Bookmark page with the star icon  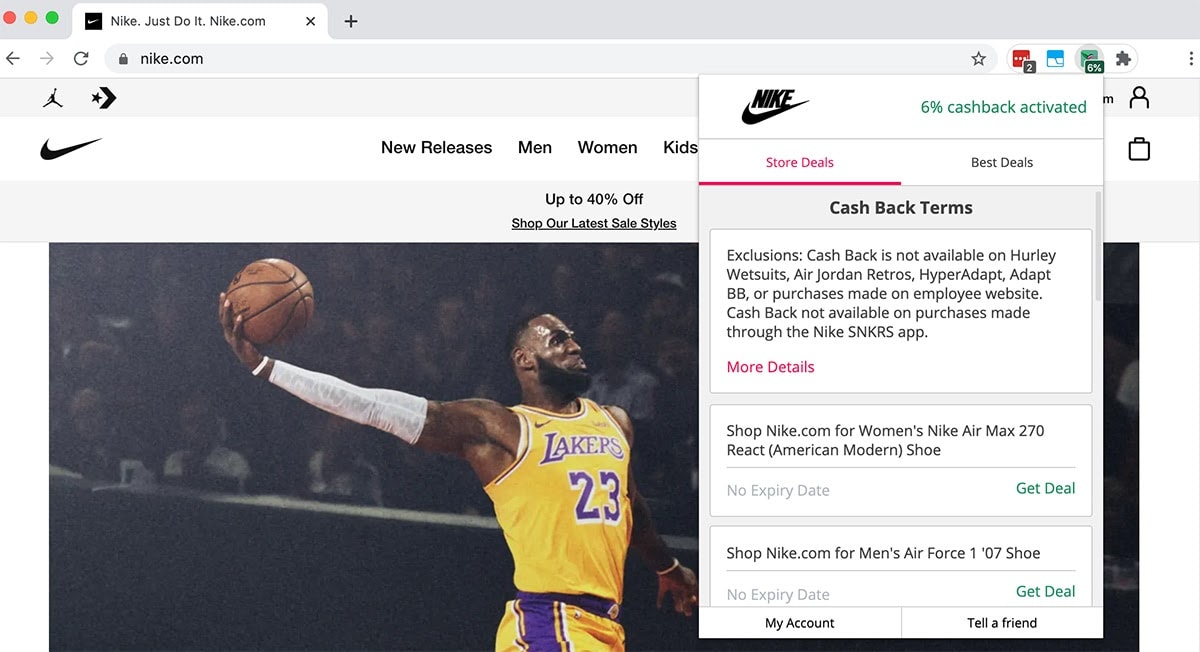pyautogui.click(x=978, y=59)
